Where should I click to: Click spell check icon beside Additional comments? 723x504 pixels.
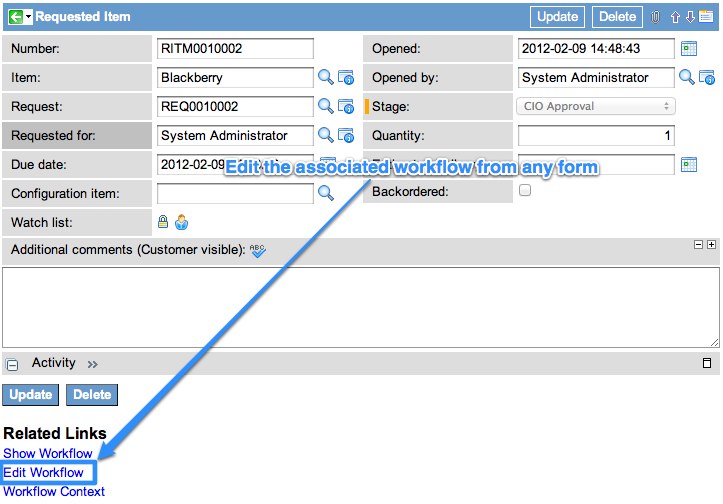pos(258,251)
